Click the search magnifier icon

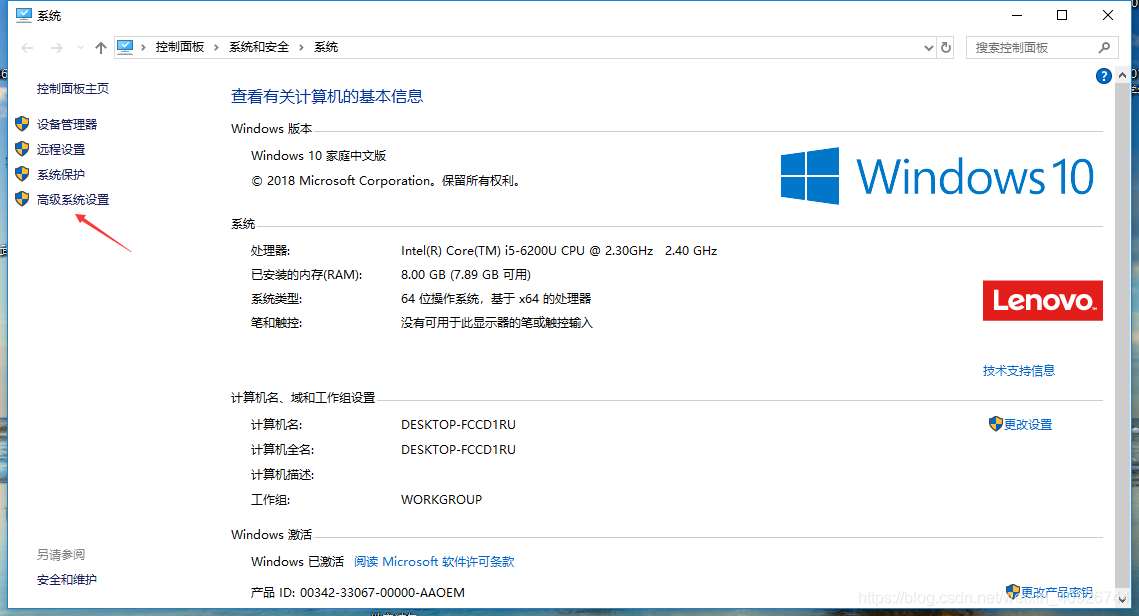[x=1104, y=48]
